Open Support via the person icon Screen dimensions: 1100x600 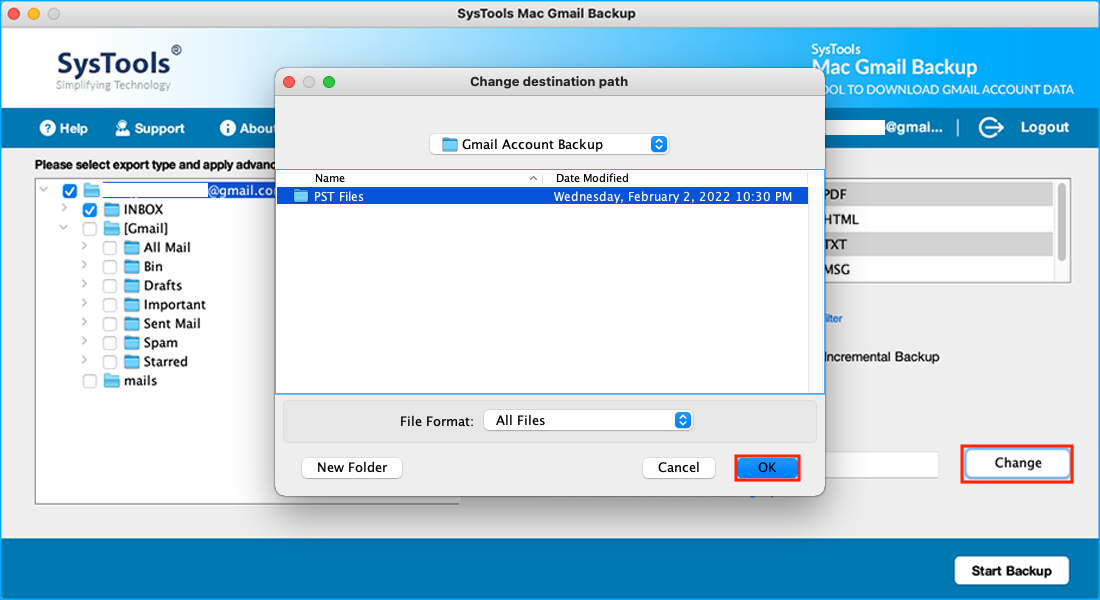(x=122, y=128)
